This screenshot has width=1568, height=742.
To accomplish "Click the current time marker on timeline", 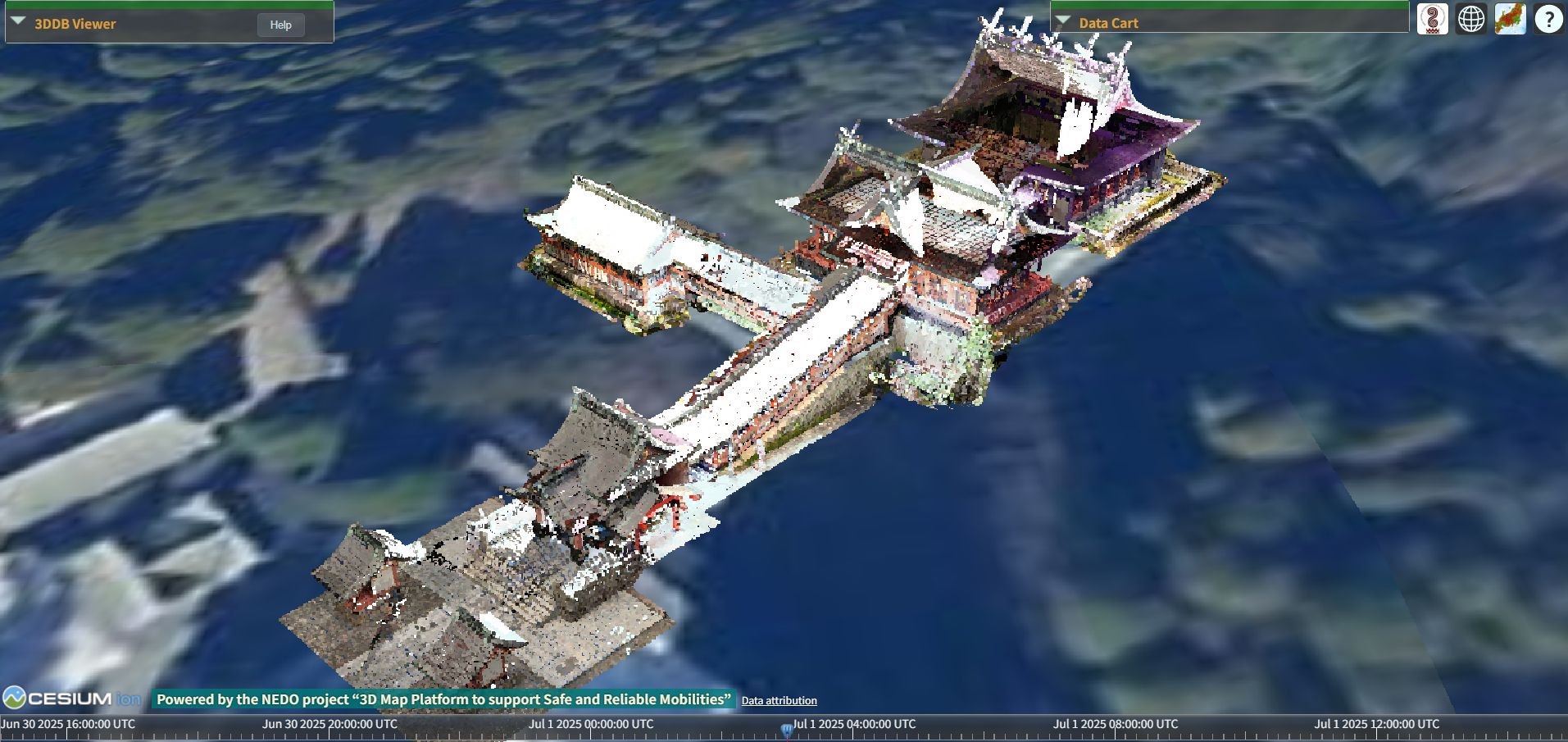I will 787,729.
